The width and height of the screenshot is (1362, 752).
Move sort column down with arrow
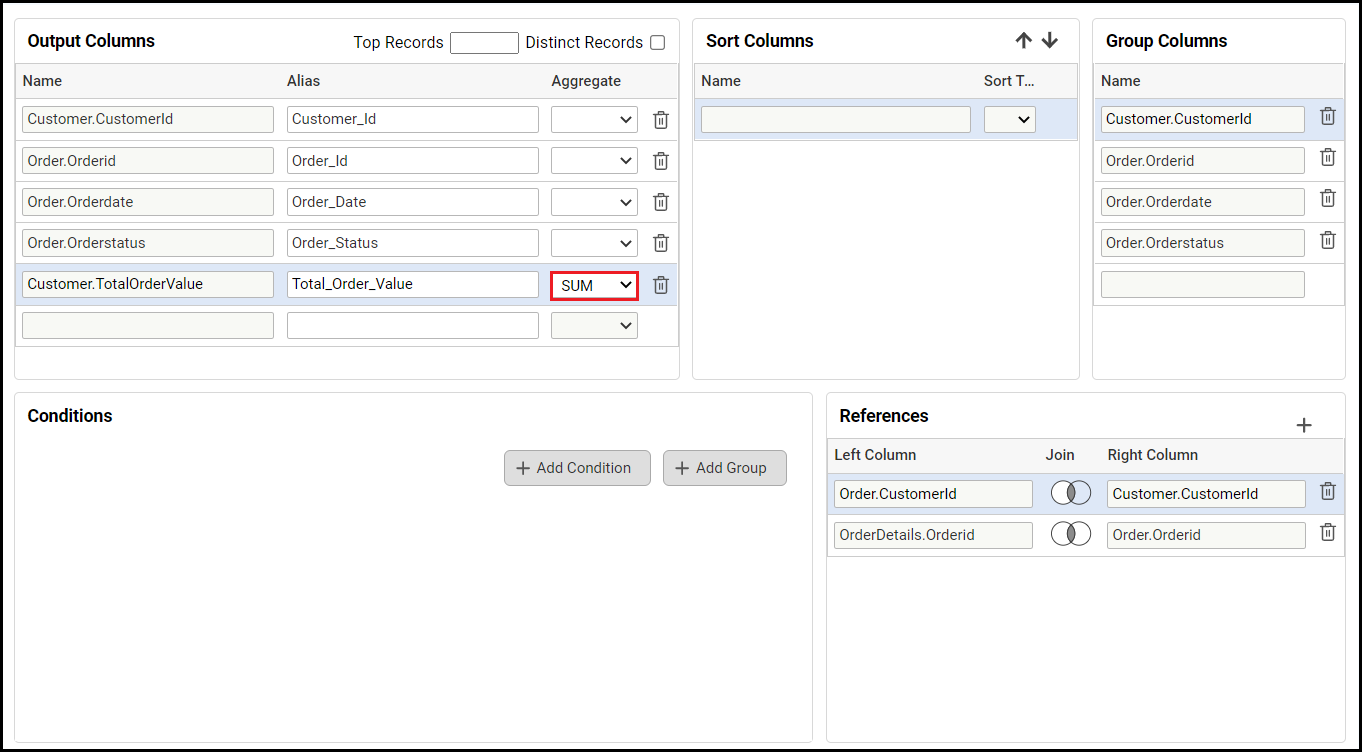1049,41
